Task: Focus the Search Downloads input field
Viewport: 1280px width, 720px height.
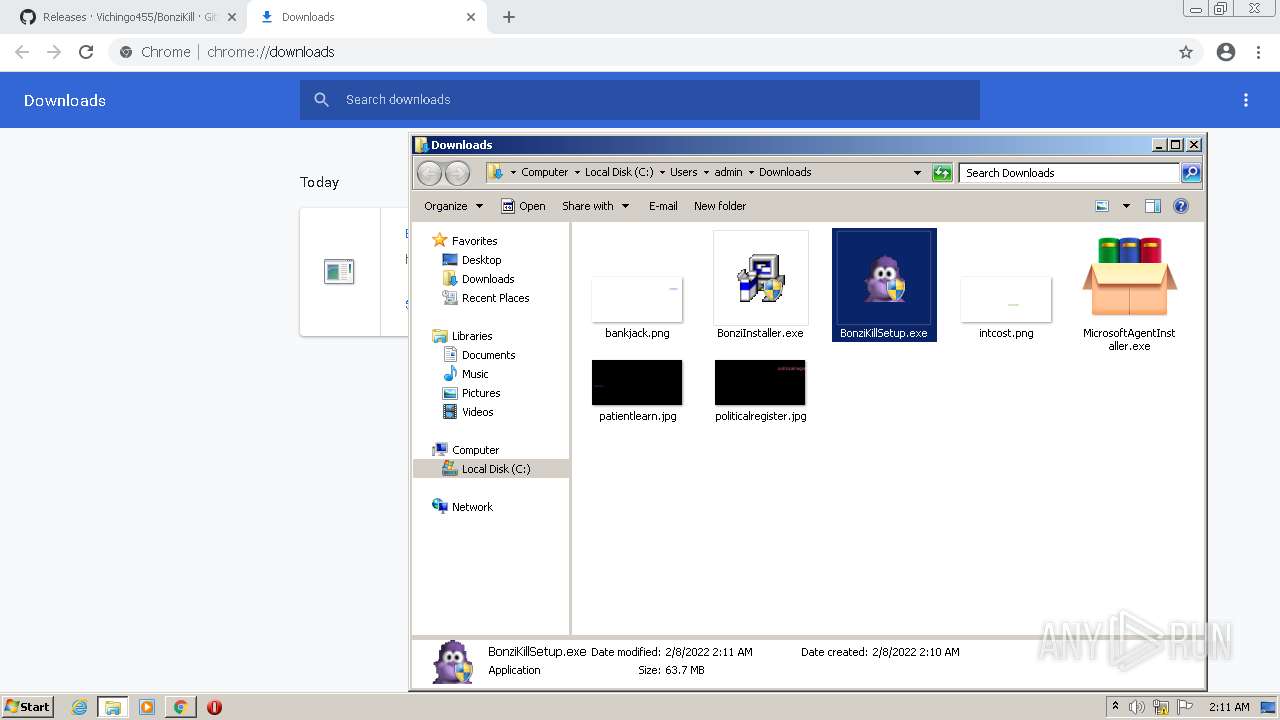Action: pos(1069,173)
